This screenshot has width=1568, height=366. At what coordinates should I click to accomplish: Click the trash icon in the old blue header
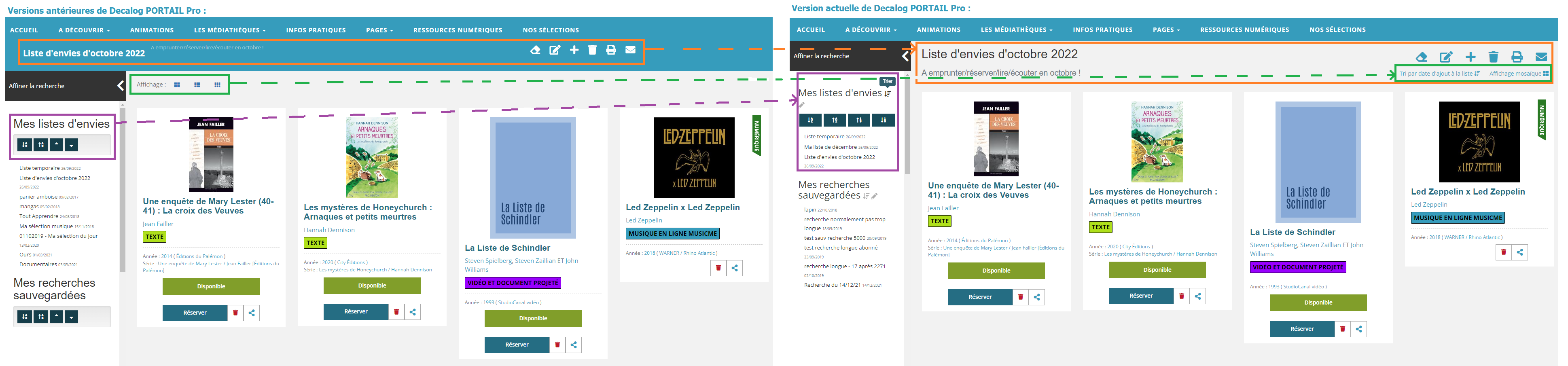click(x=592, y=50)
